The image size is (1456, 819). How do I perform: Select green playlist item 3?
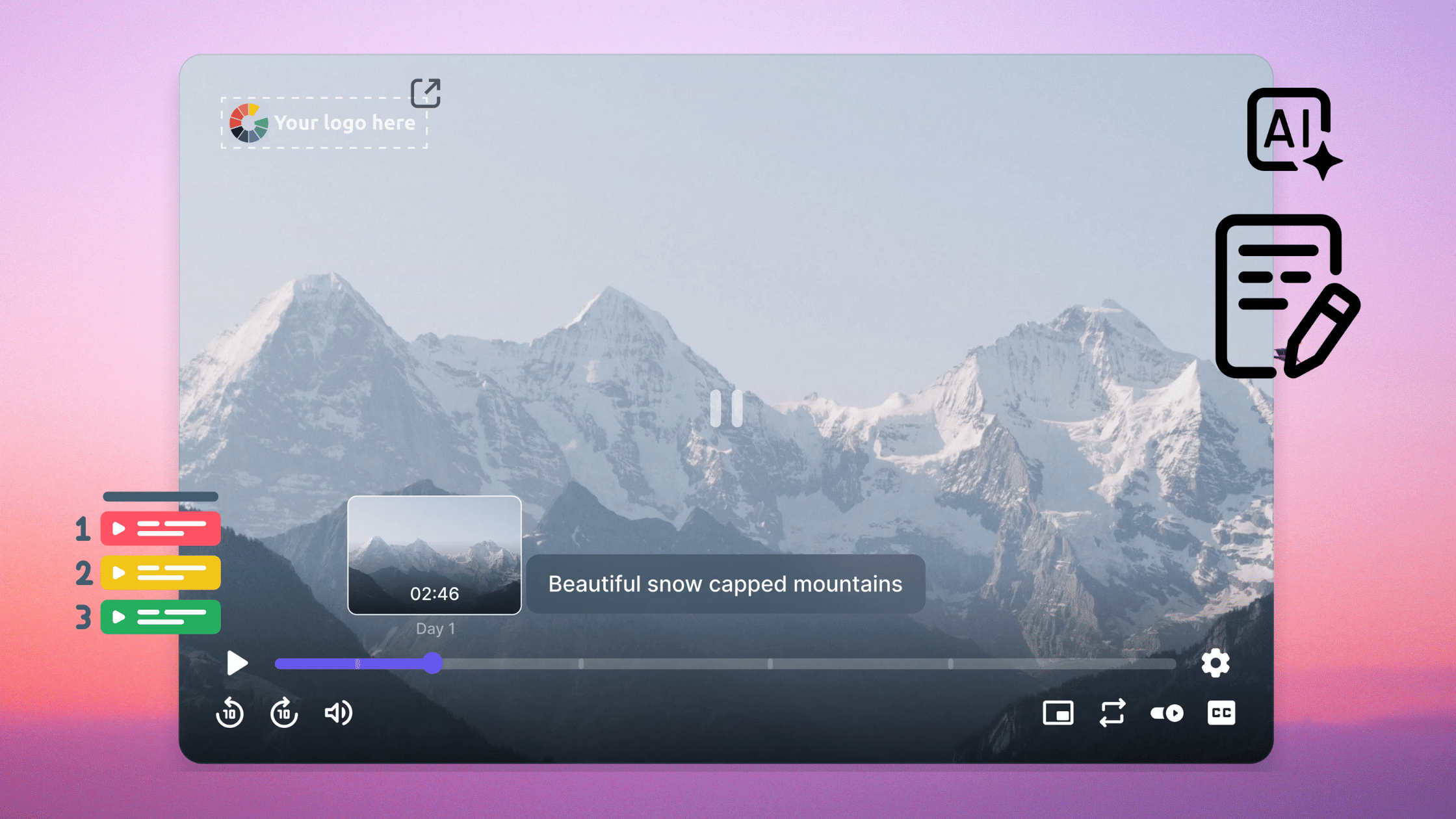pyautogui.click(x=161, y=617)
